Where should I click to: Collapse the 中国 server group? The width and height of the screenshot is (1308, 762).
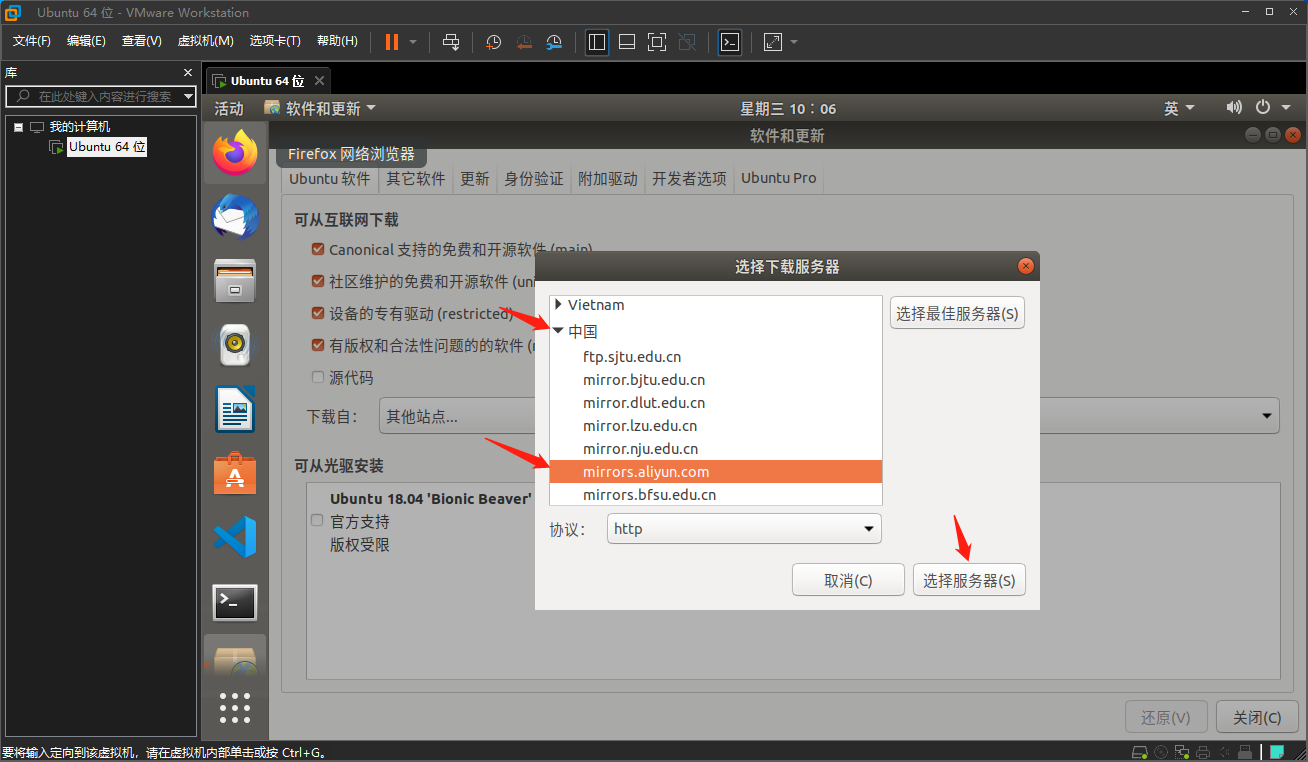point(558,331)
